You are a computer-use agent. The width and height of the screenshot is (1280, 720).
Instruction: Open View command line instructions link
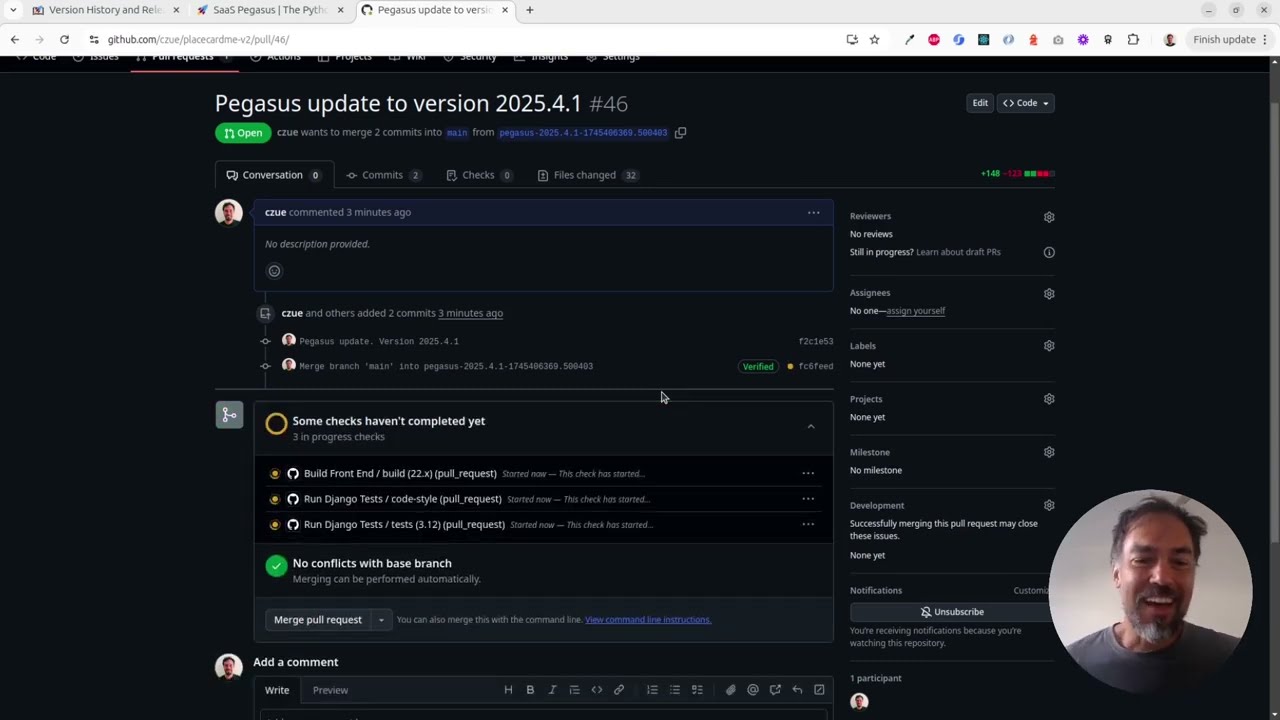pyautogui.click(x=648, y=620)
